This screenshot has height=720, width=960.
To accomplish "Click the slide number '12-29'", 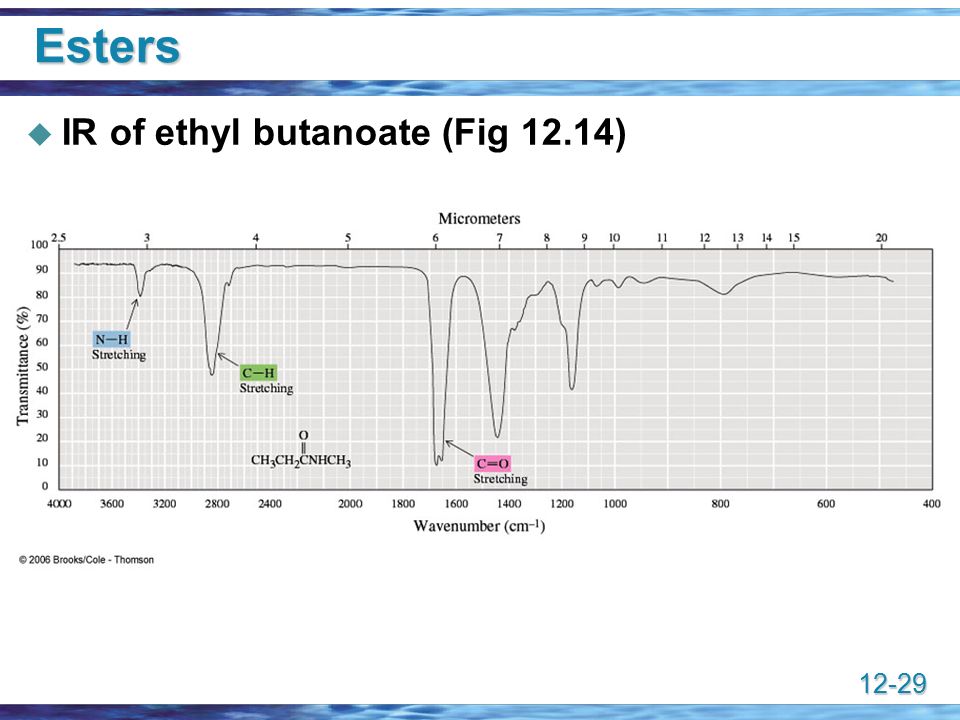I will [893, 684].
